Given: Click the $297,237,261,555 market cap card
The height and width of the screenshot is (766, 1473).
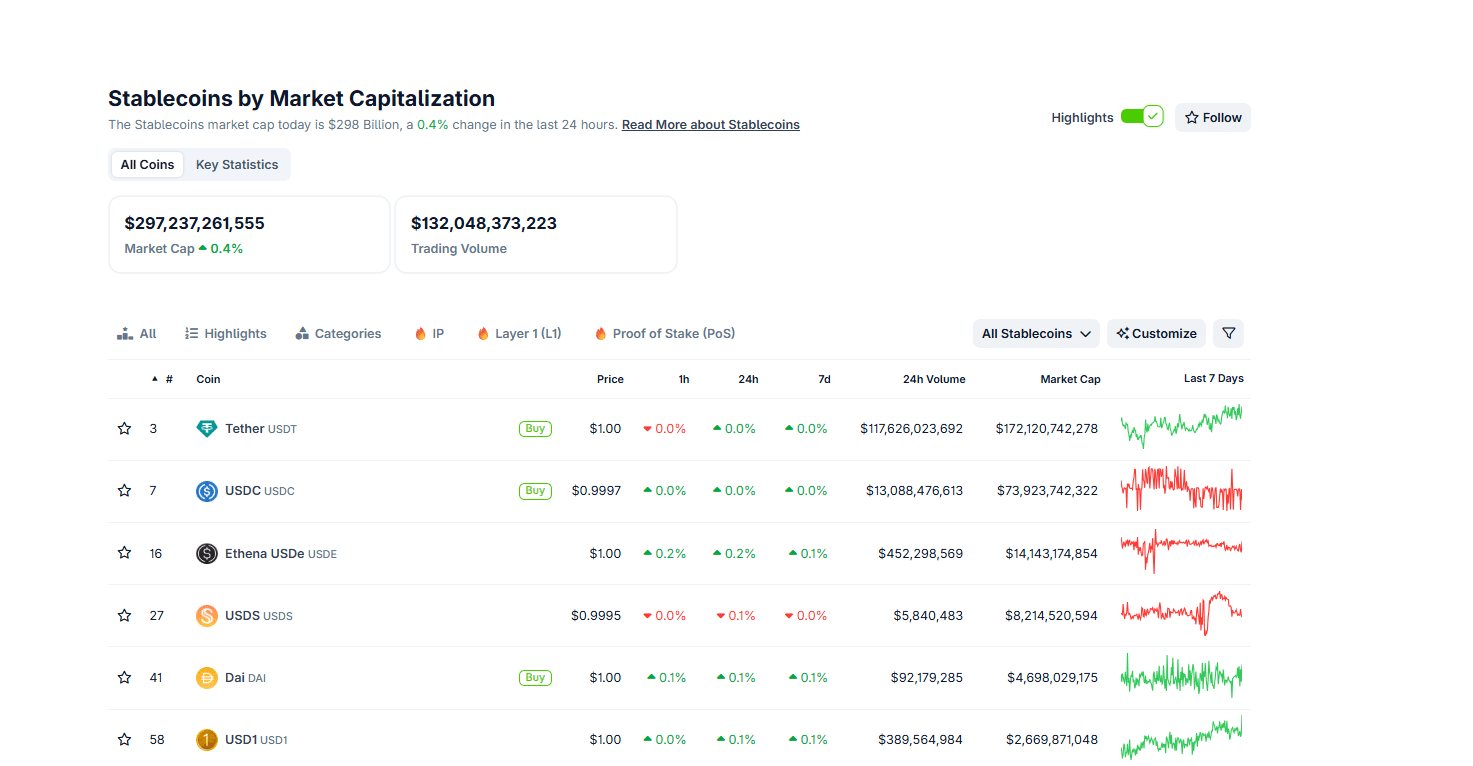Looking at the screenshot, I should 249,234.
